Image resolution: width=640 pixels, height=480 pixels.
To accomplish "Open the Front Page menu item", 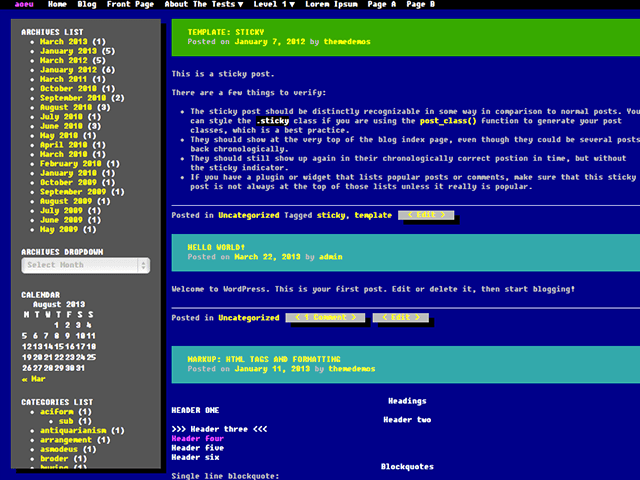I will pyautogui.click(x=130, y=4).
